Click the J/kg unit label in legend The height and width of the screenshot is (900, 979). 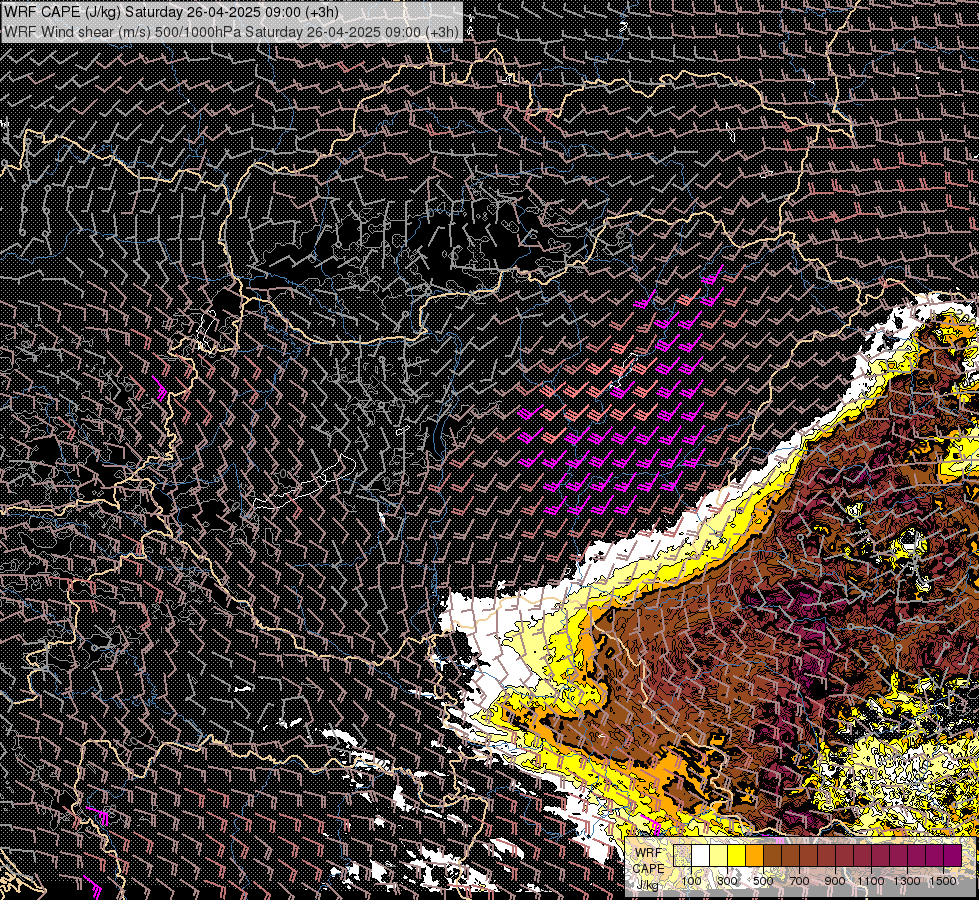(647, 885)
